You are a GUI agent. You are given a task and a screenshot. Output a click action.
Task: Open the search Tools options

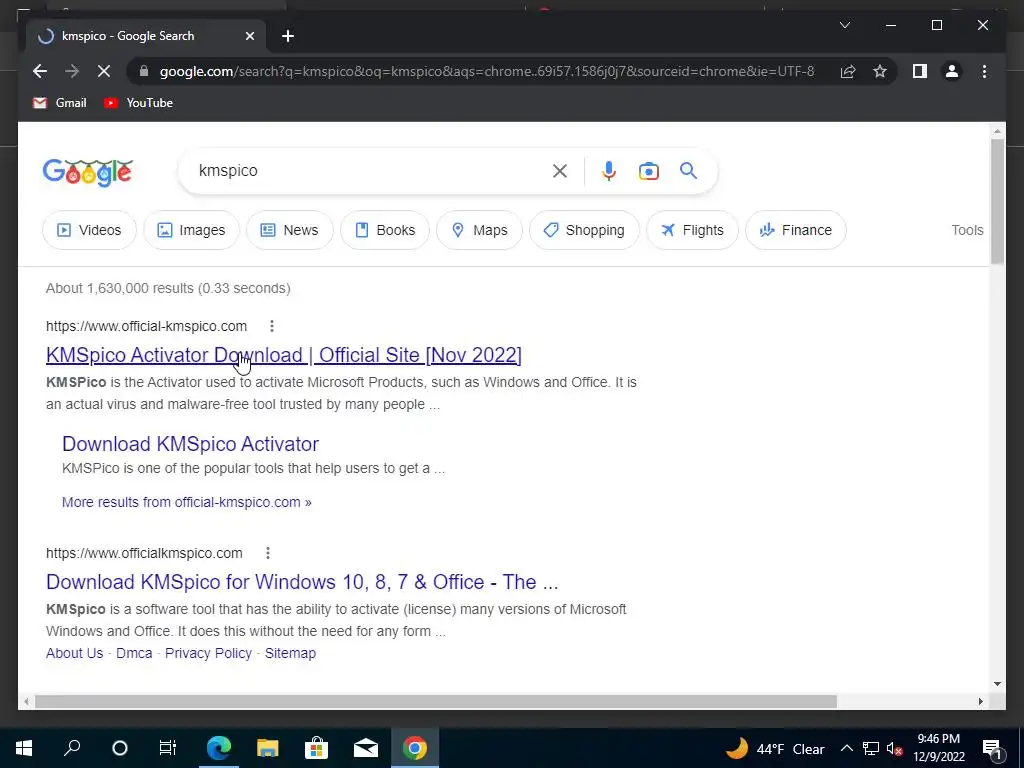(967, 230)
